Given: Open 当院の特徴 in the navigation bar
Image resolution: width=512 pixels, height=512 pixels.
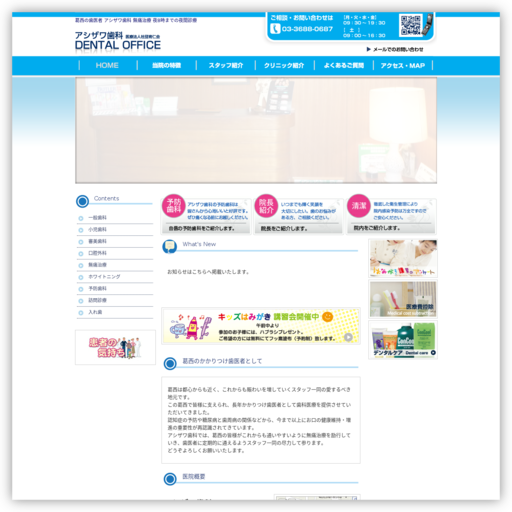Looking at the screenshot, I should pyautogui.click(x=167, y=65).
